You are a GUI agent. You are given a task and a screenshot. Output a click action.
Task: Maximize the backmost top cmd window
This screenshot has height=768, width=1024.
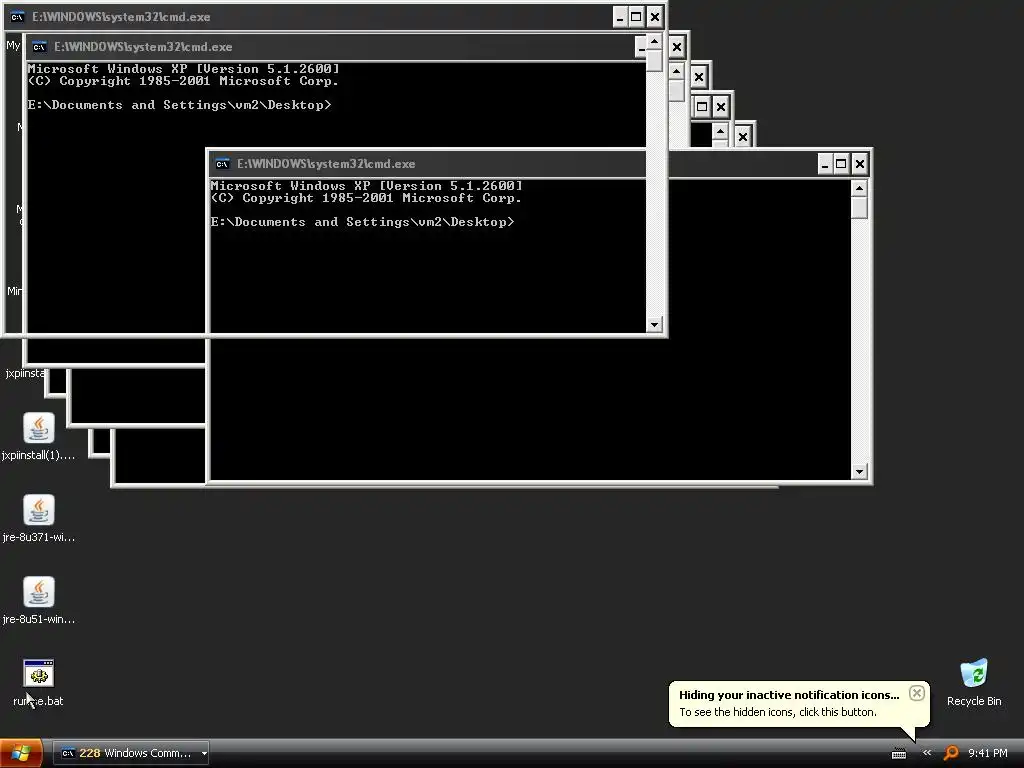point(636,17)
